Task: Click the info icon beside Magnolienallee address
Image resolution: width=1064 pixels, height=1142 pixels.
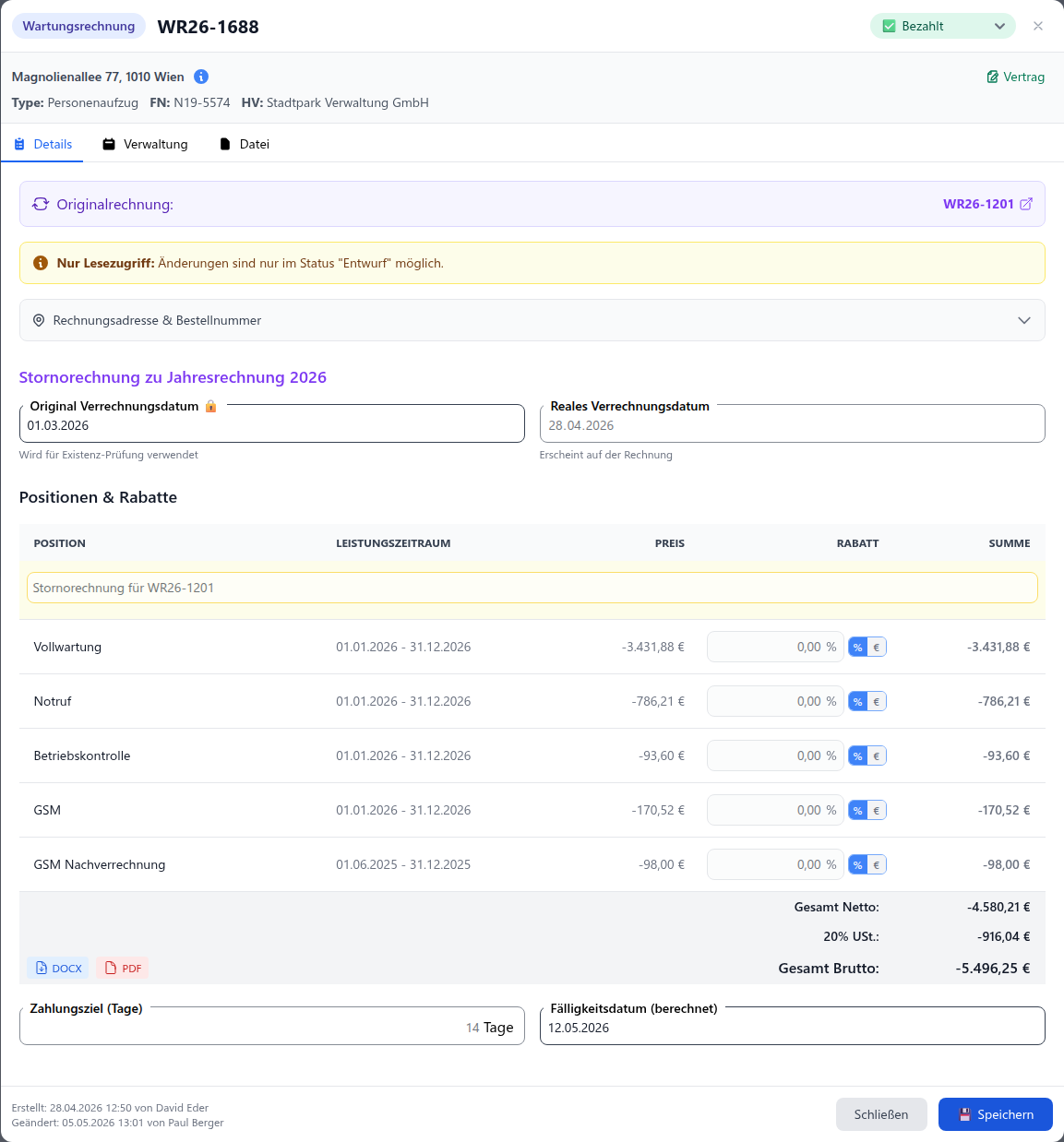Action: pos(201,77)
